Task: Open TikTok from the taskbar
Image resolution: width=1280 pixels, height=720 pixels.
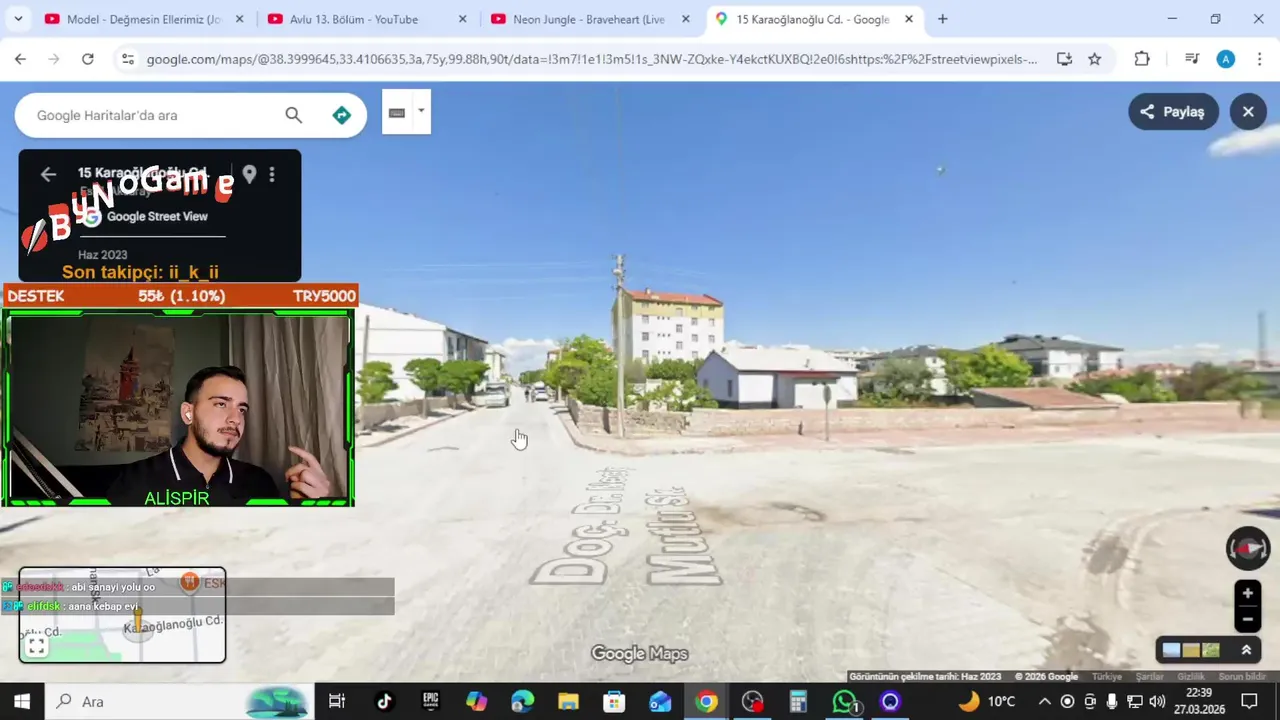Action: 384,701
